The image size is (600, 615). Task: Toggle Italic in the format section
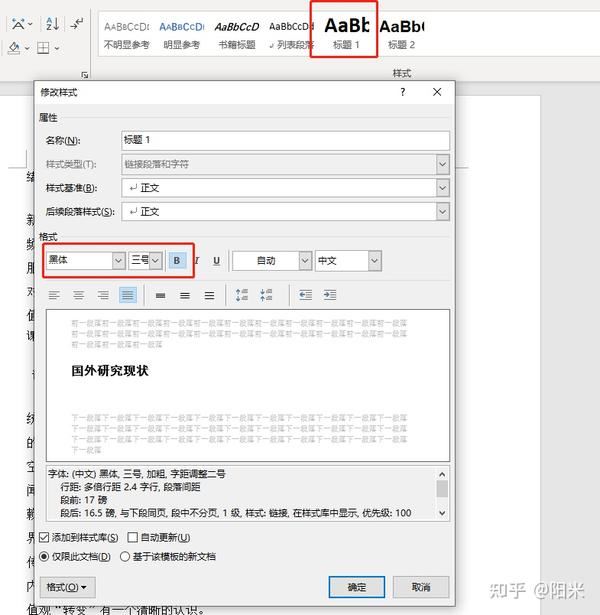click(x=197, y=261)
